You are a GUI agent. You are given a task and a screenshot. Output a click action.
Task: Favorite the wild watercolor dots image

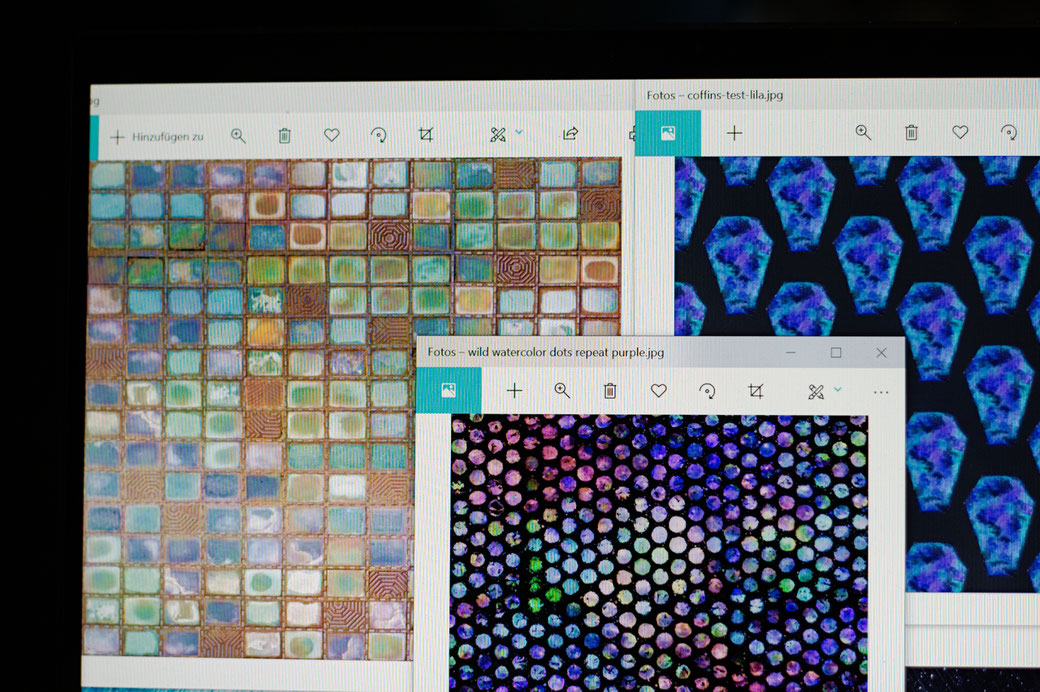659,391
